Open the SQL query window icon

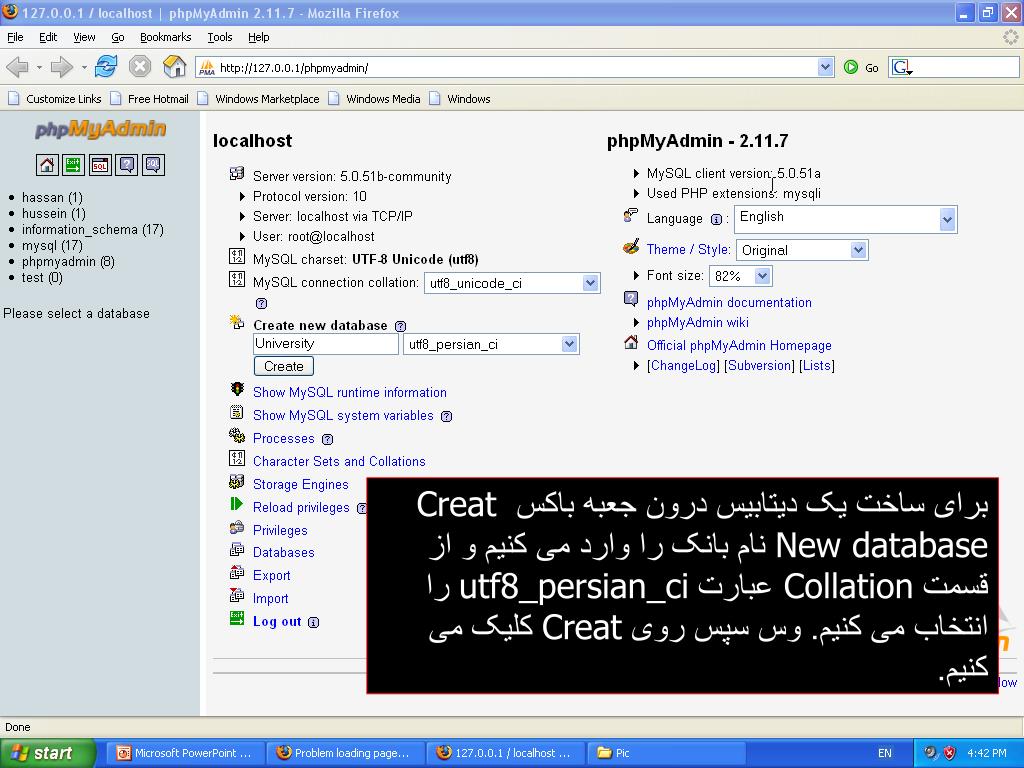tap(100, 165)
